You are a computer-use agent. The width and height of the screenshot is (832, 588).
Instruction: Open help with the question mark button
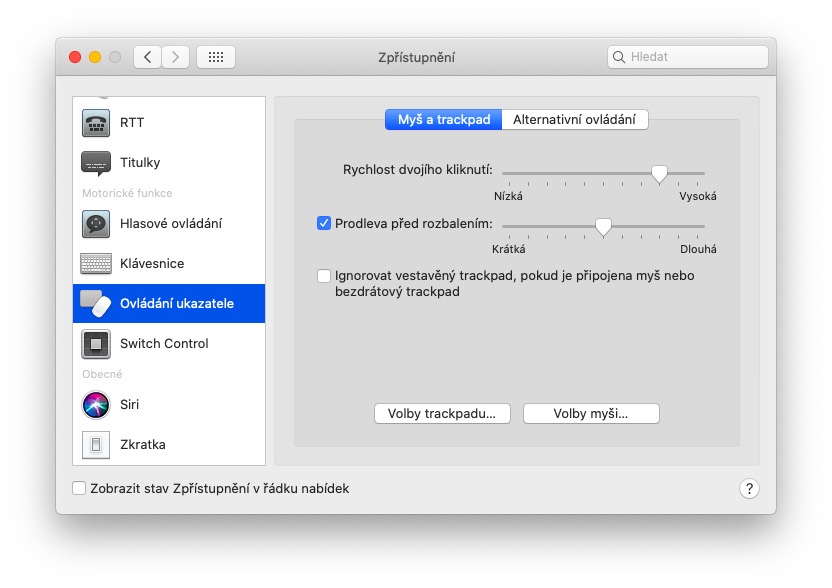pyautogui.click(x=749, y=488)
